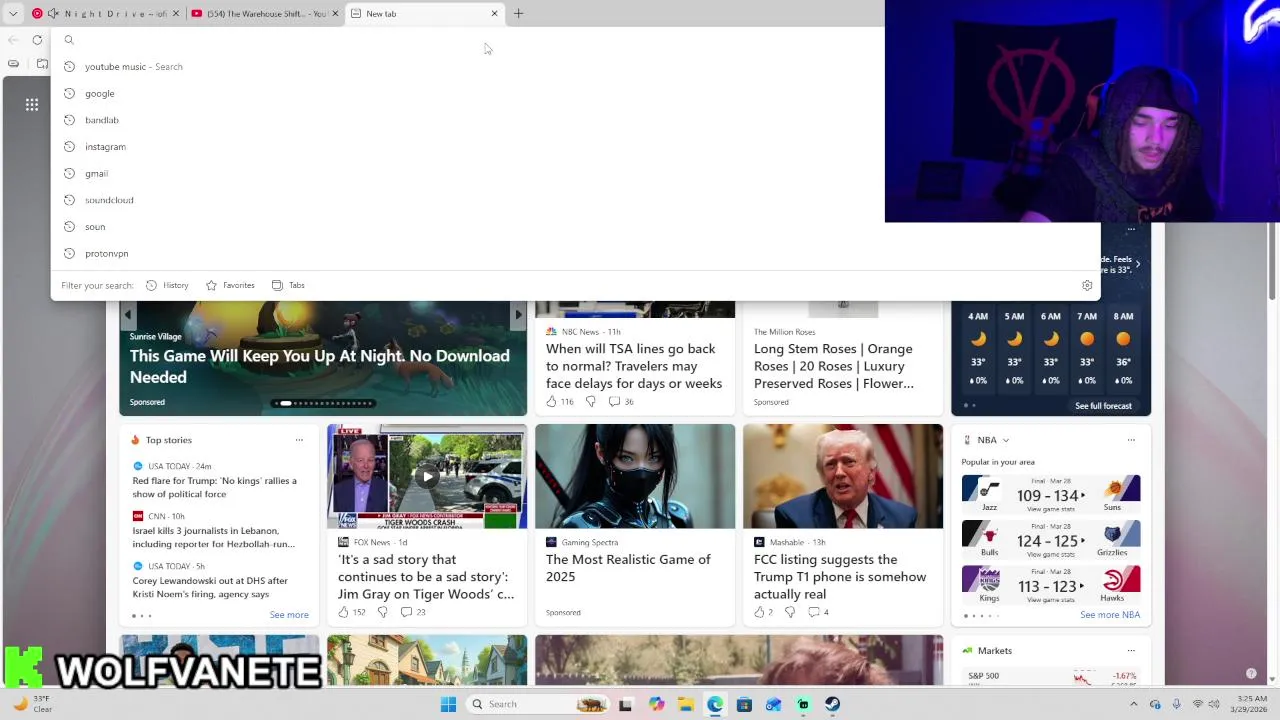The width and height of the screenshot is (1280, 720).
Task: Click See more under Top stories
Action: (289, 615)
